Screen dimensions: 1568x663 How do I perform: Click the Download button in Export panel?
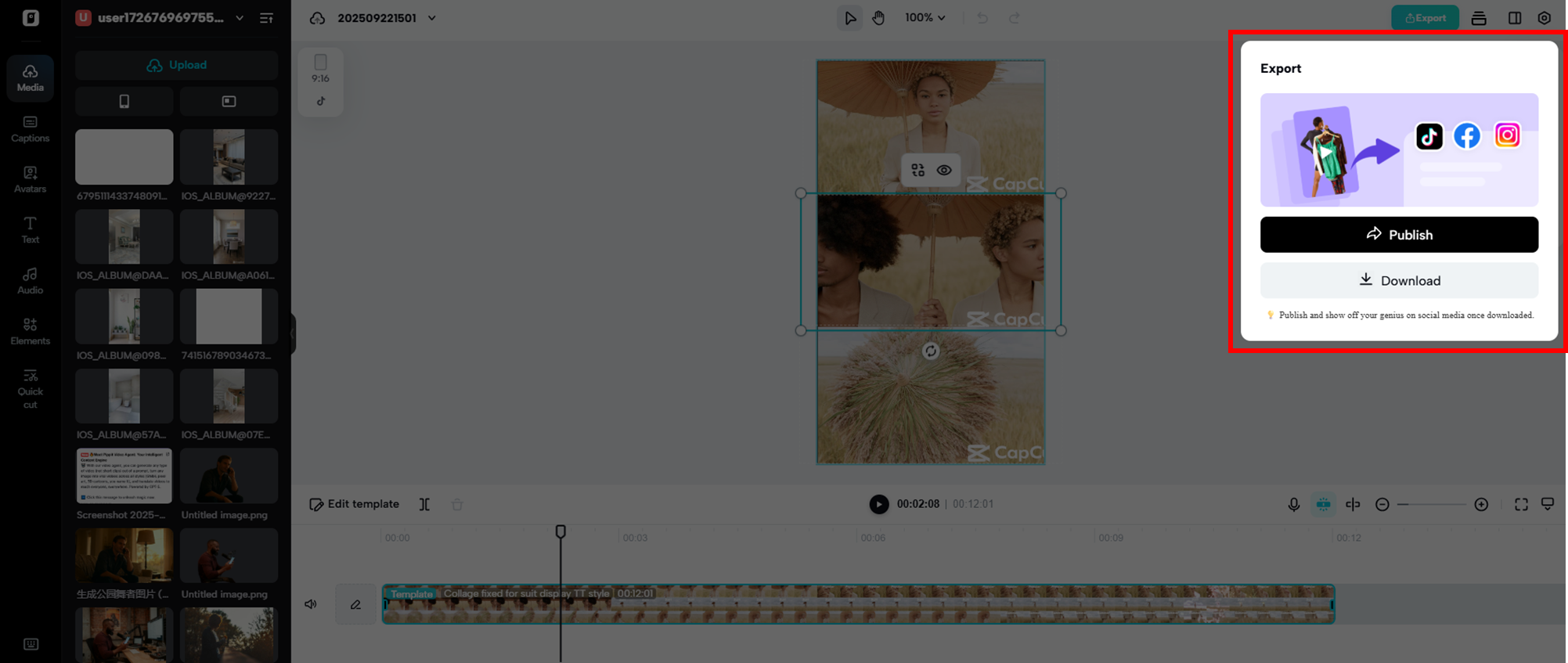coord(1399,280)
